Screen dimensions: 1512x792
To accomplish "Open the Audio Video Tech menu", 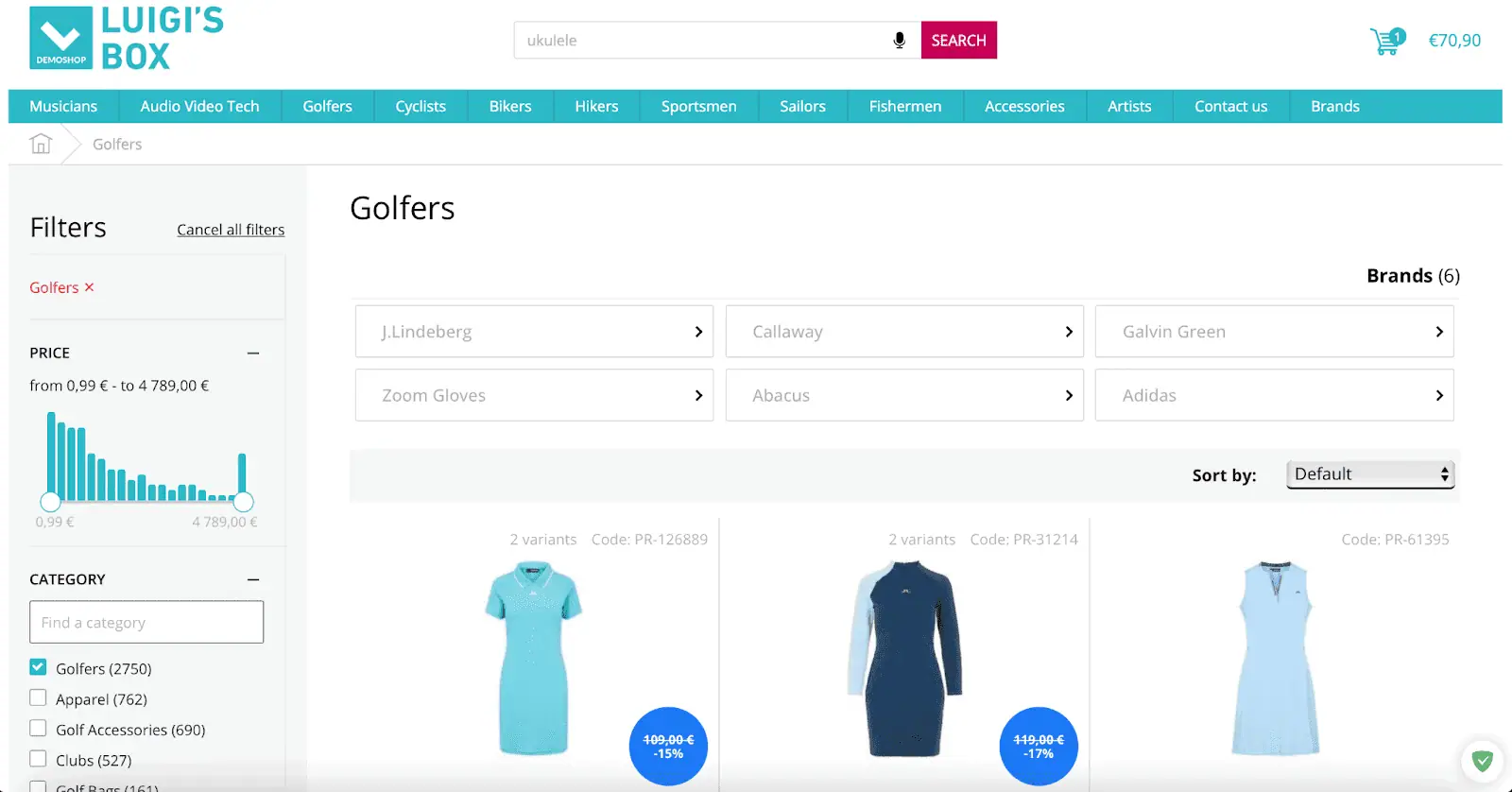I will pos(199,106).
